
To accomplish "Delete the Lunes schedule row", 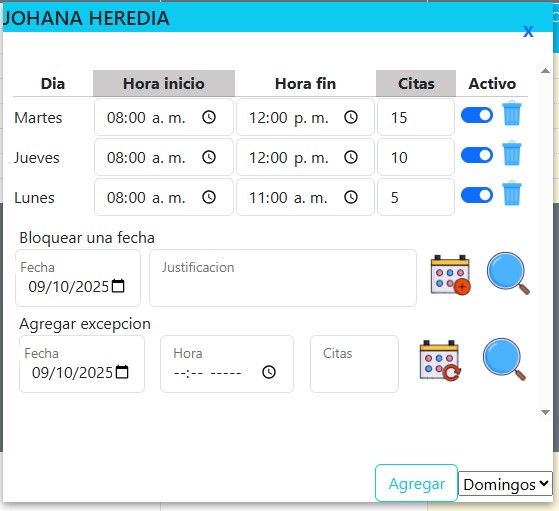I will click(512, 193).
